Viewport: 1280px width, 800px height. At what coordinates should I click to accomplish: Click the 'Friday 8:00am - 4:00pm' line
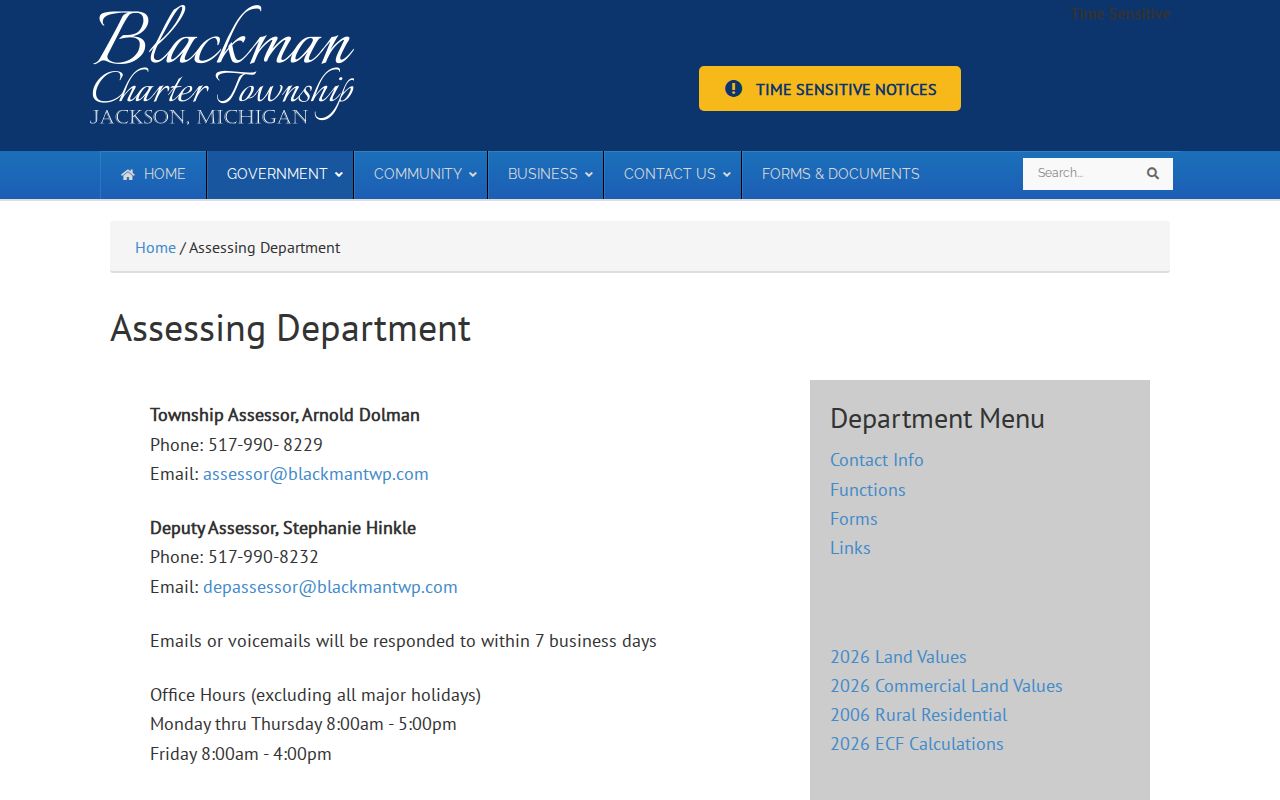(x=241, y=753)
